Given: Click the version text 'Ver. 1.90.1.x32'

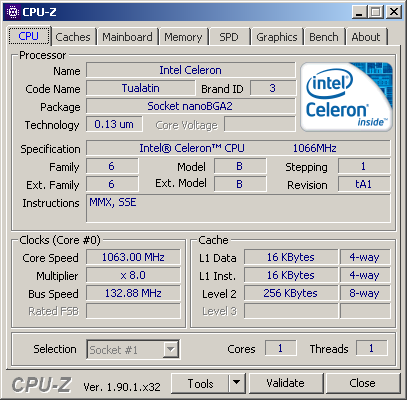Looking at the screenshot, I should [122, 387].
